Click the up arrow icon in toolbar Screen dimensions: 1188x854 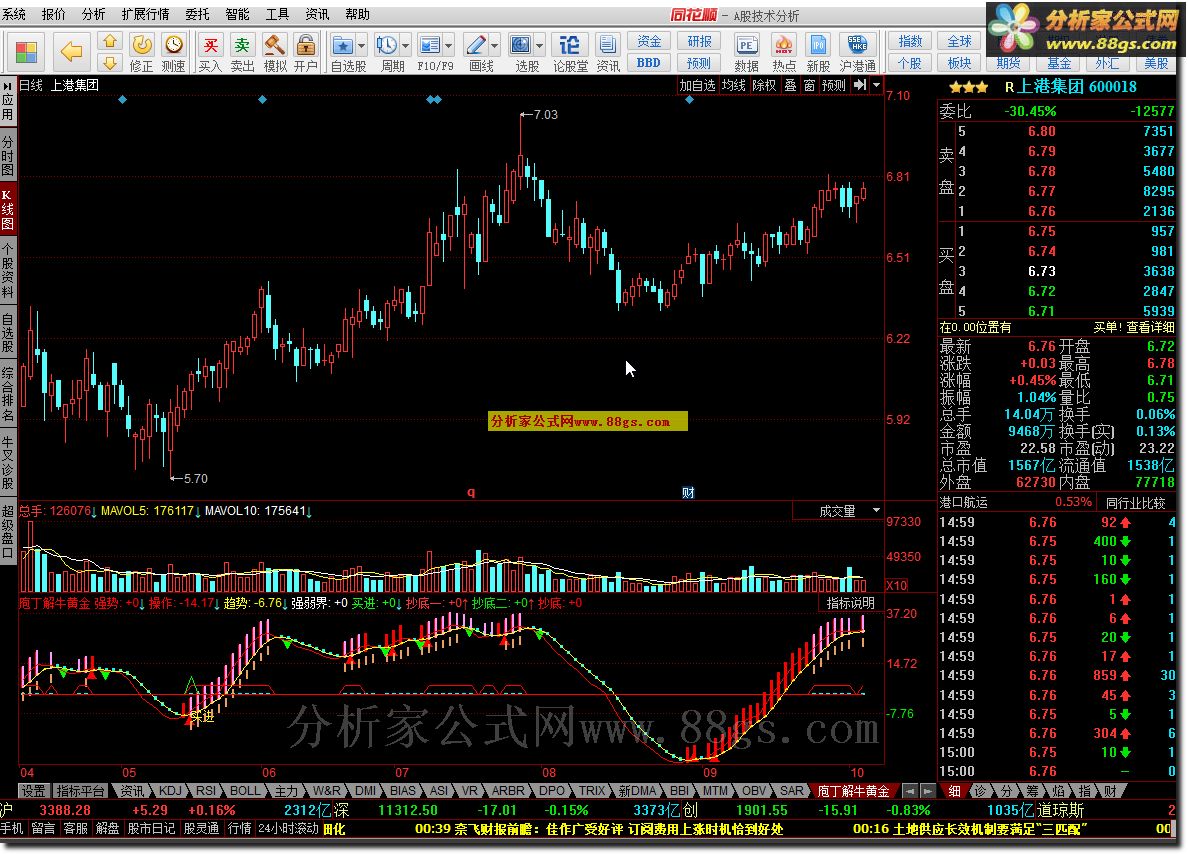coord(110,42)
